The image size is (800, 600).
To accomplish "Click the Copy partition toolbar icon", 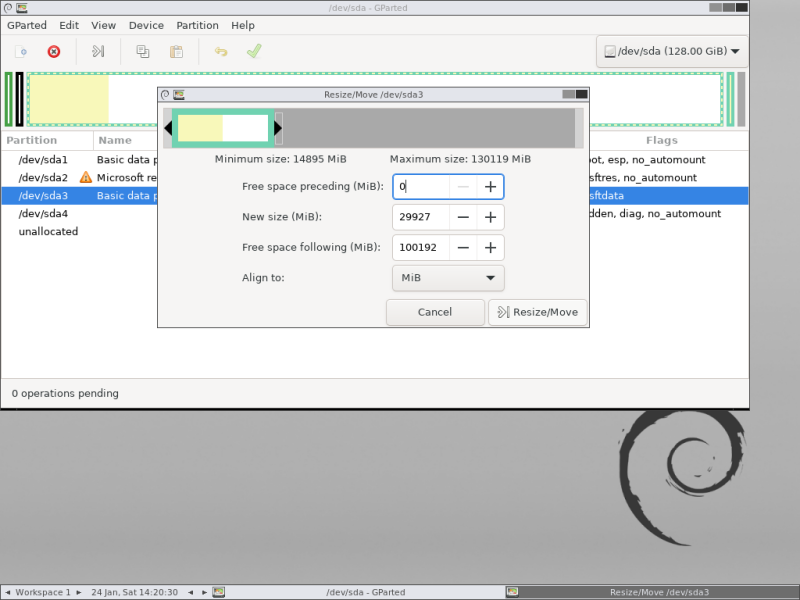I will pos(143,52).
